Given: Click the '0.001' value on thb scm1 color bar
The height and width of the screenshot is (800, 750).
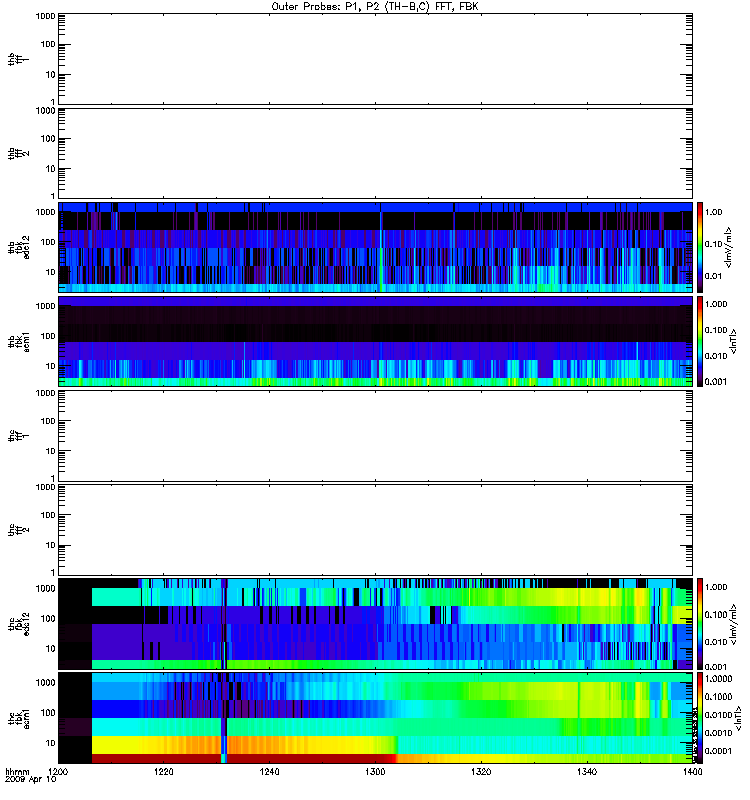Looking at the screenshot, I should (716, 382).
